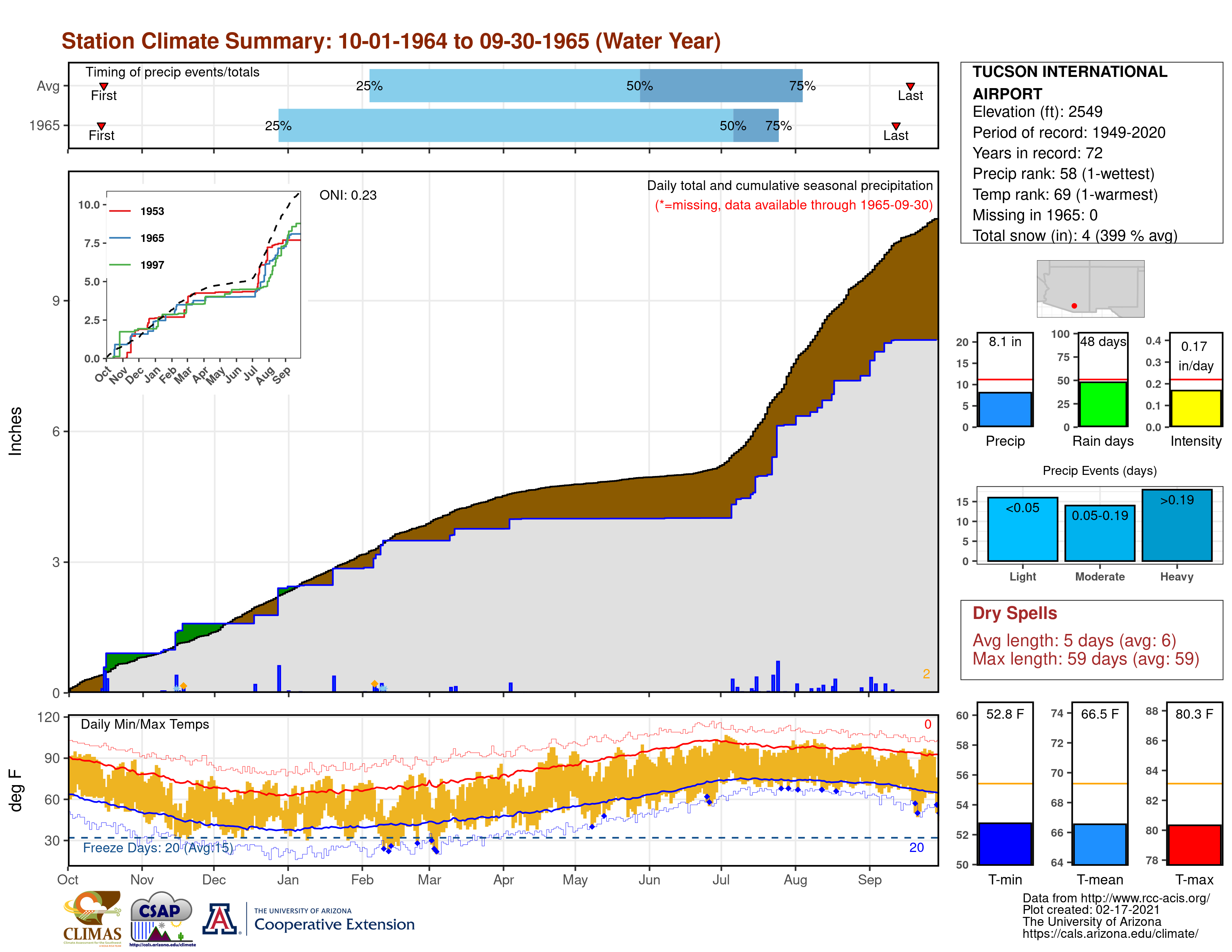Click the red First marker in Avg row
Screen dimensions: 1232x952
coord(104,86)
